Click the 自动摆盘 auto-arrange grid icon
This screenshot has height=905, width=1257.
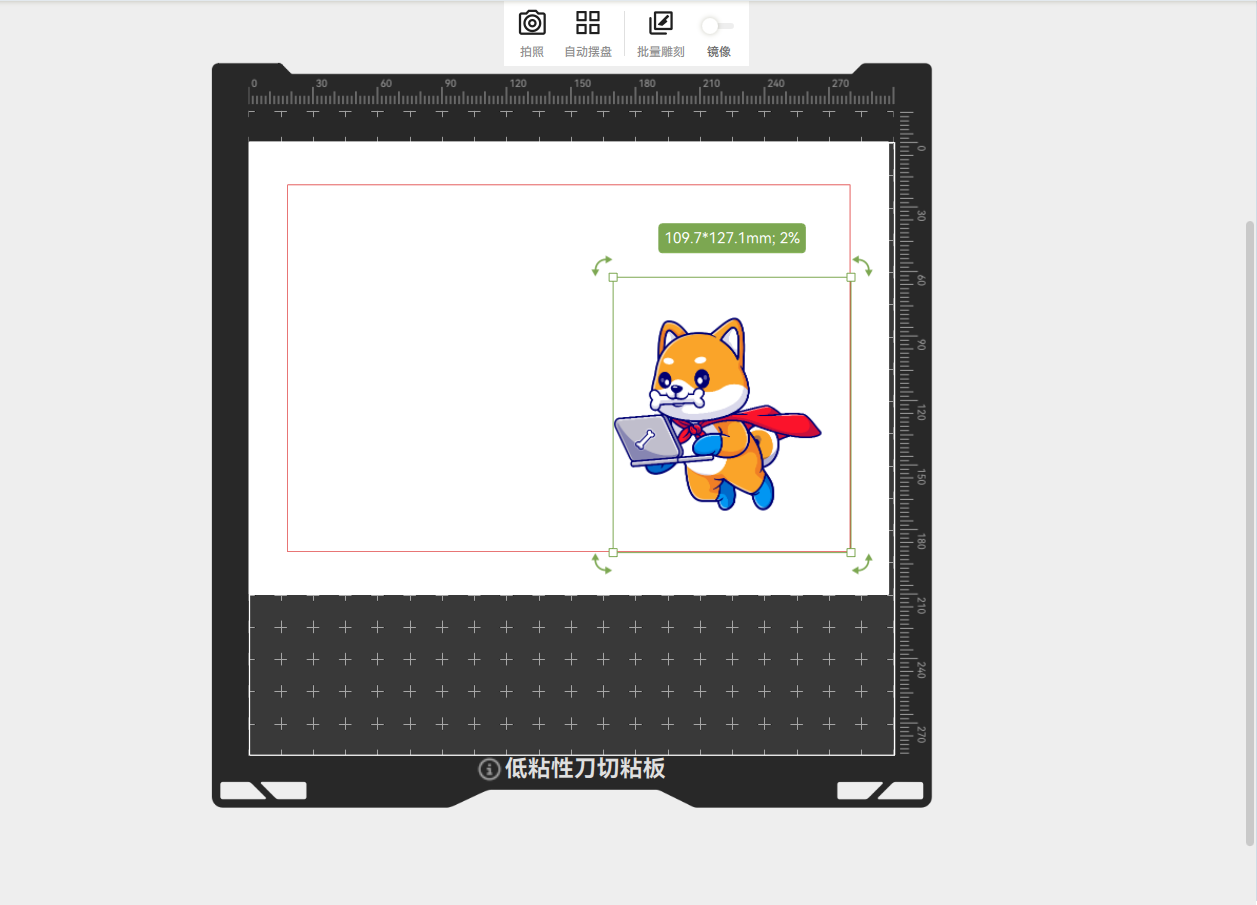point(588,23)
